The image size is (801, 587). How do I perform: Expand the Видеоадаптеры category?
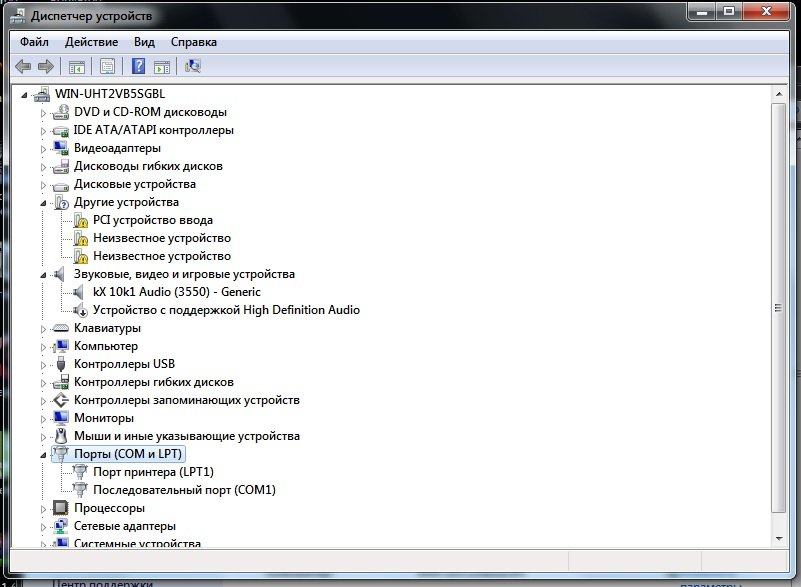click(x=43, y=148)
